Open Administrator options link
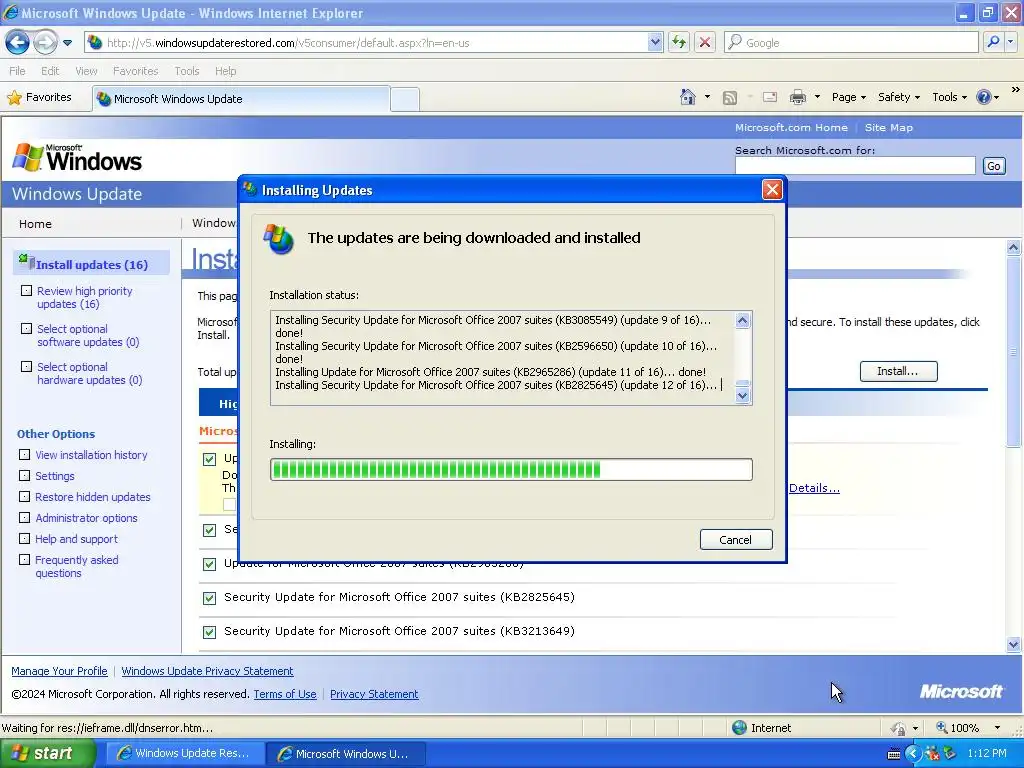 [x=86, y=517]
